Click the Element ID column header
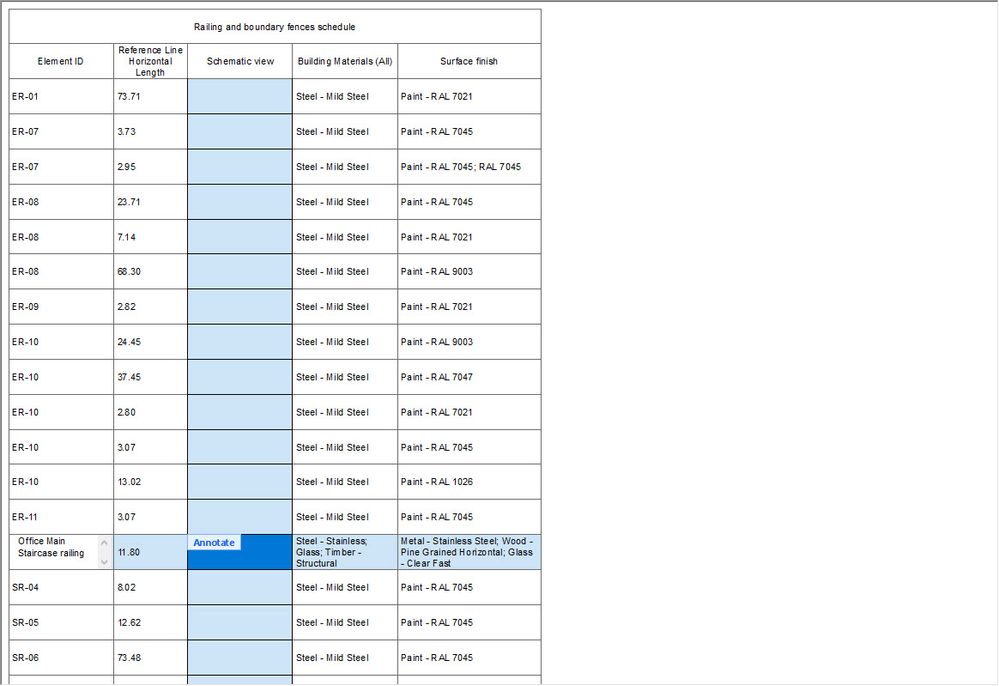 click(x=61, y=62)
